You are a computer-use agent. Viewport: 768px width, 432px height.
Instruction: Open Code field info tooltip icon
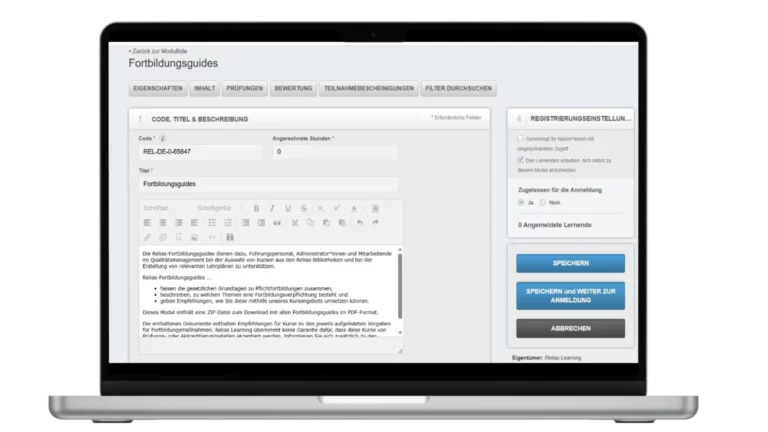[163, 139]
